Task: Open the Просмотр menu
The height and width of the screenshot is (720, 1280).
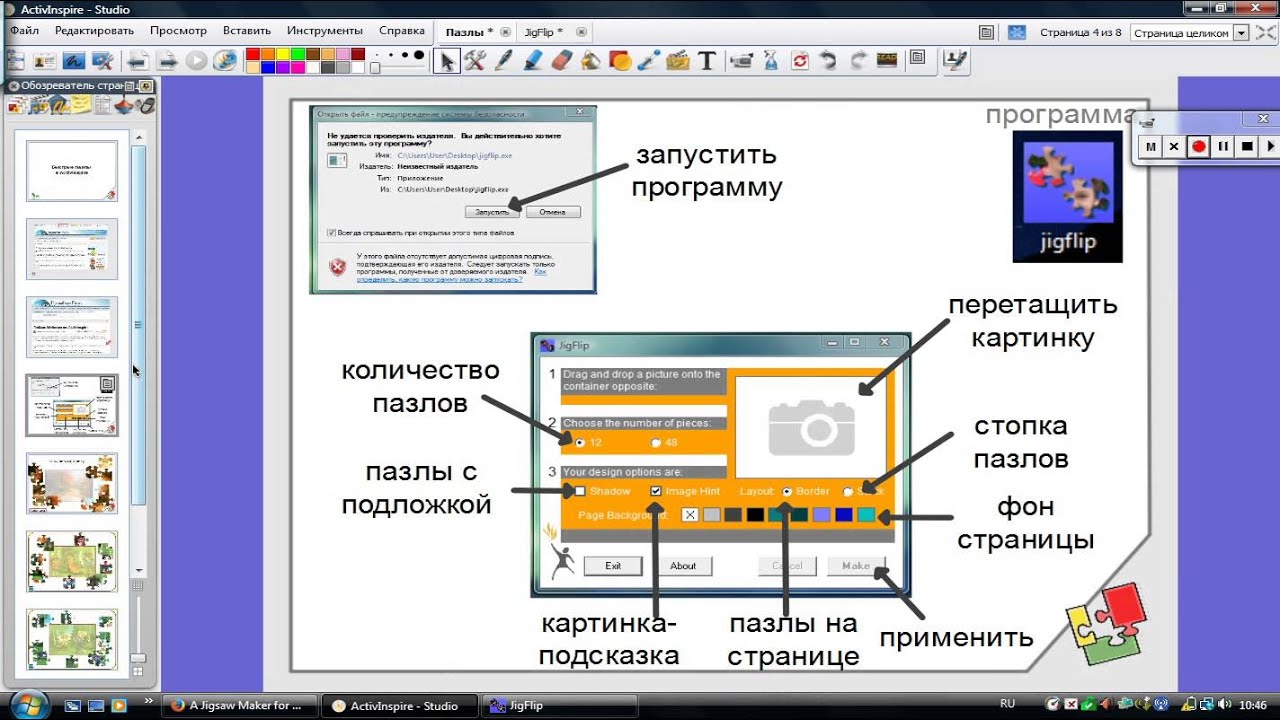Action: click(x=178, y=31)
